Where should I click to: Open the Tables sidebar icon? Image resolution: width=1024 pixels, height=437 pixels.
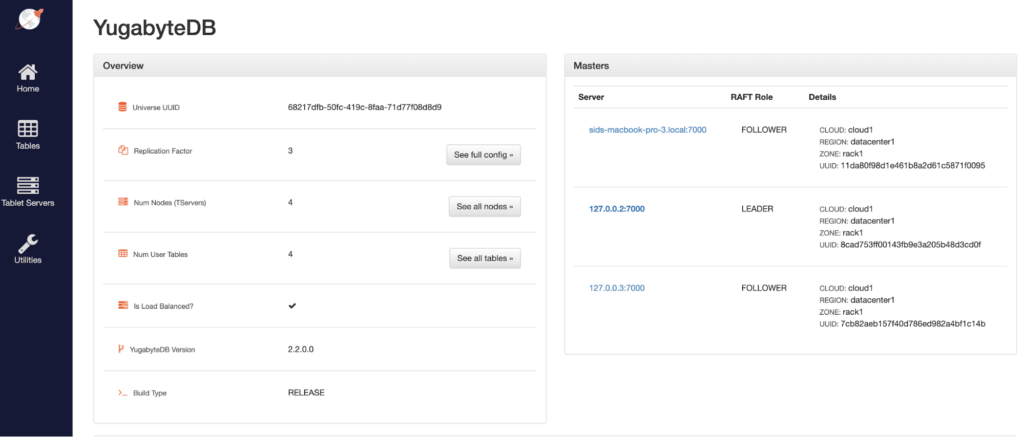[28, 129]
